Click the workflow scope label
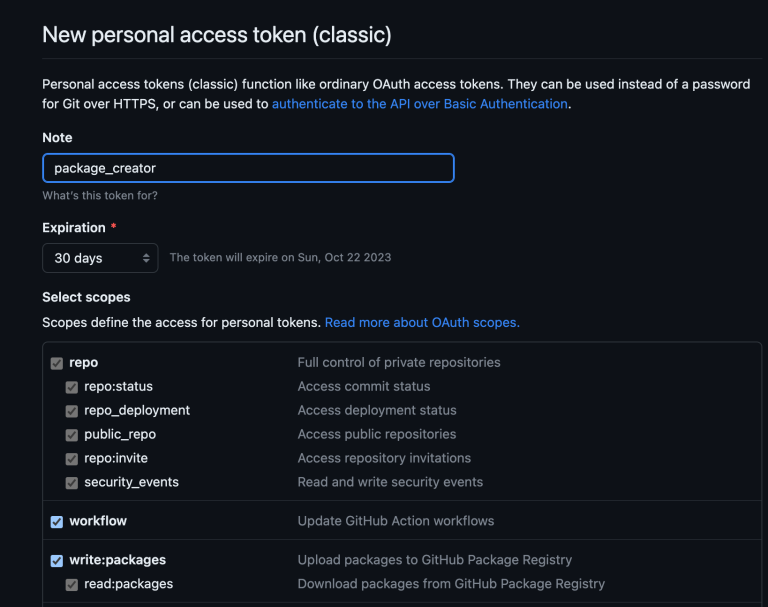The height and width of the screenshot is (607, 768). point(98,521)
